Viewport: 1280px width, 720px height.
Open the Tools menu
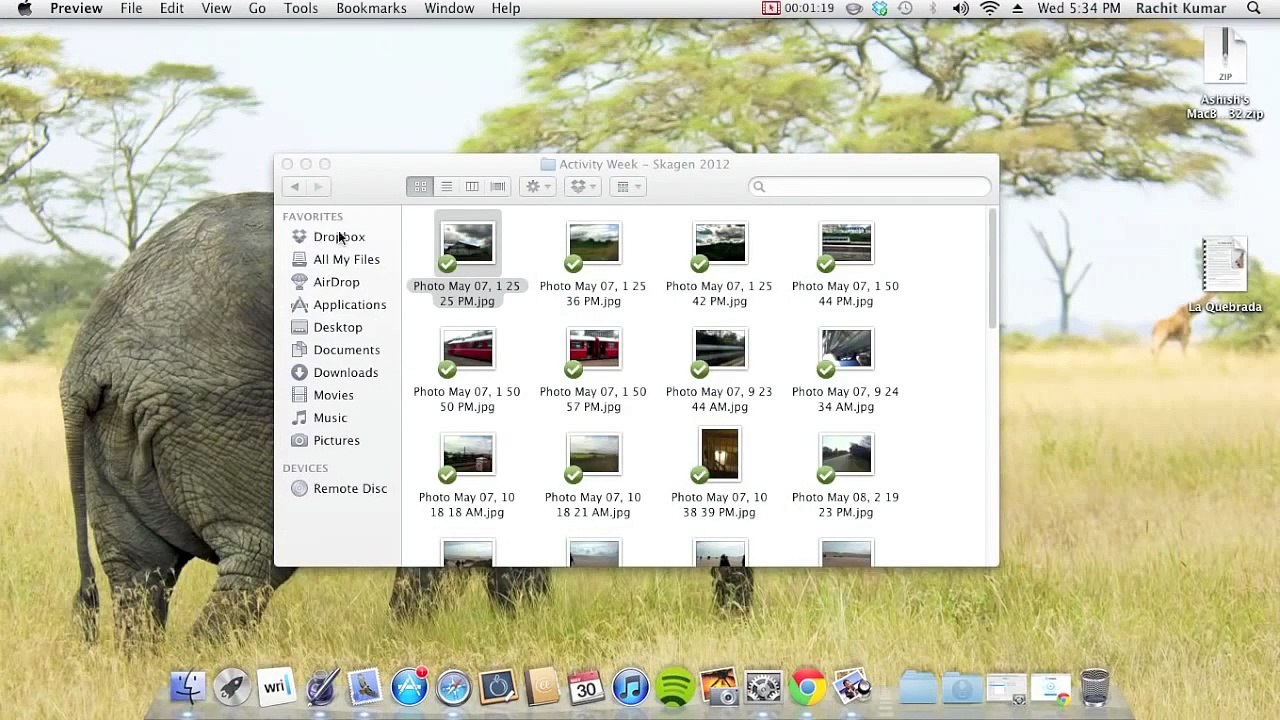[301, 8]
